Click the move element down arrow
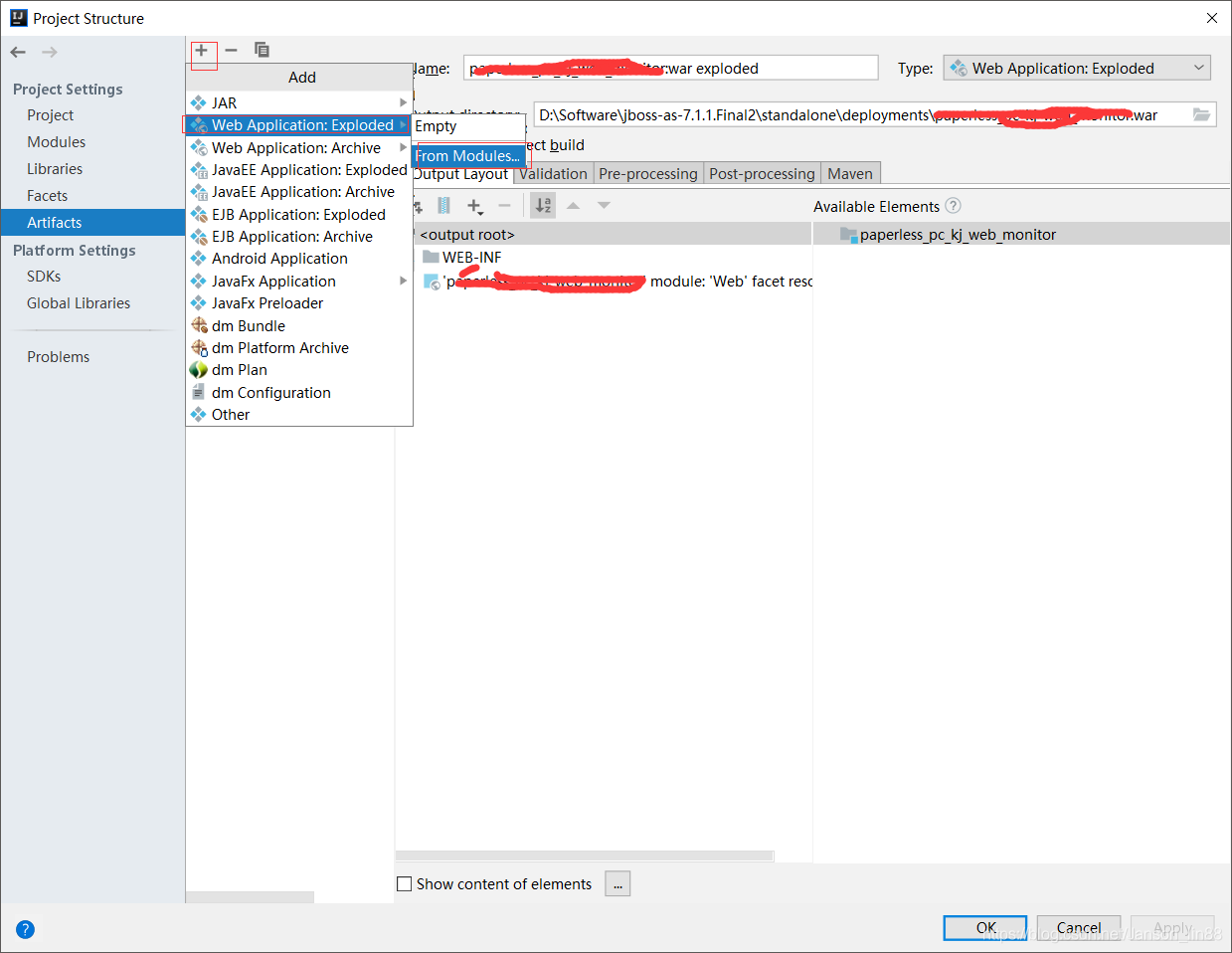This screenshot has height=953, width=1232. (604, 206)
